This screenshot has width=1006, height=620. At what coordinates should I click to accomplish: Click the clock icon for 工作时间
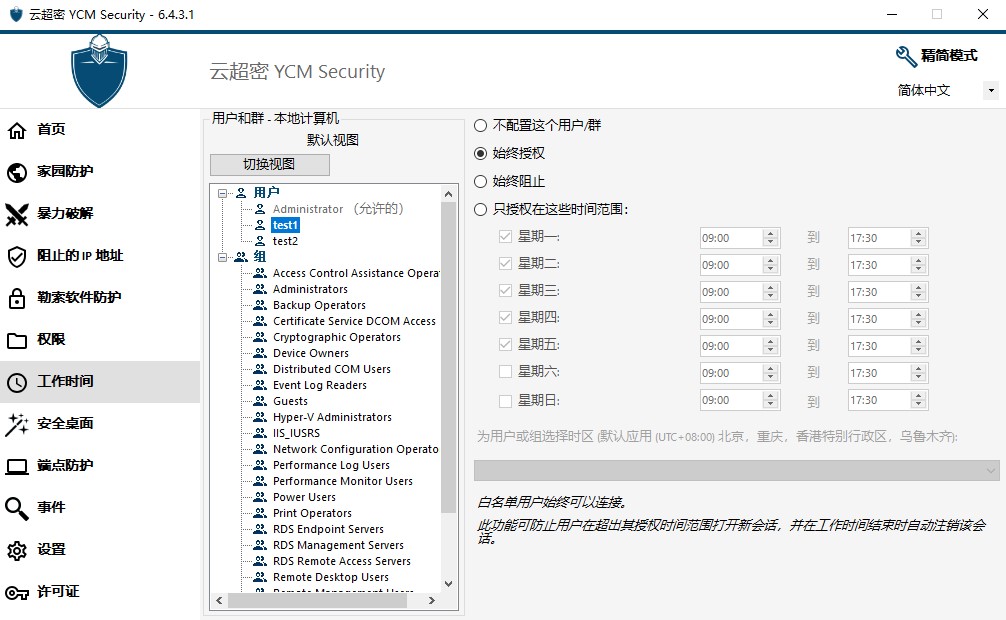[x=17, y=383]
